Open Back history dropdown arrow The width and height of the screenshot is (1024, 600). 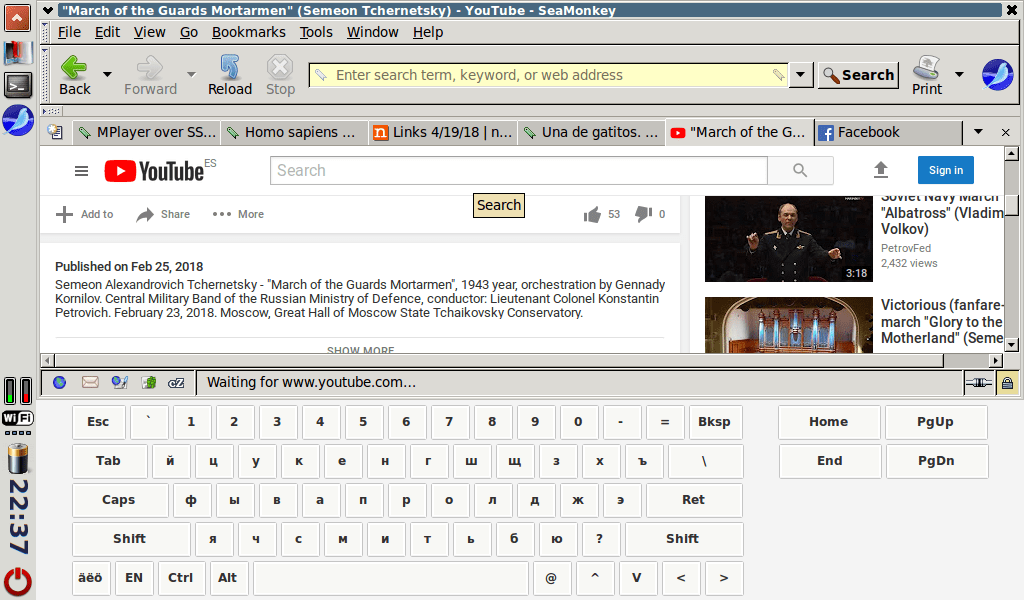tap(108, 74)
